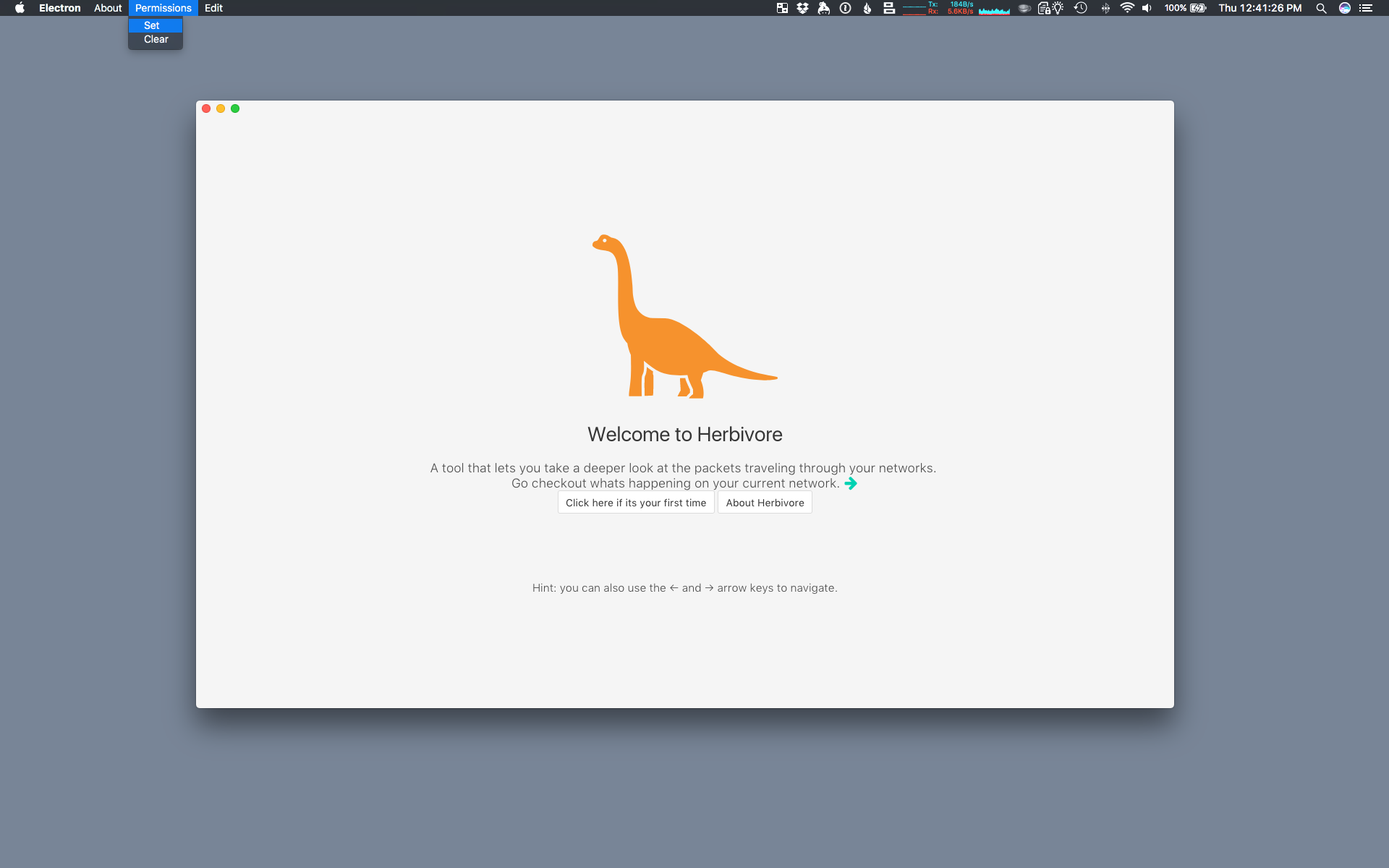Viewport: 1389px width, 868px height.
Task: Choose Clear from the Permissions menu
Action: tap(156, 39)
